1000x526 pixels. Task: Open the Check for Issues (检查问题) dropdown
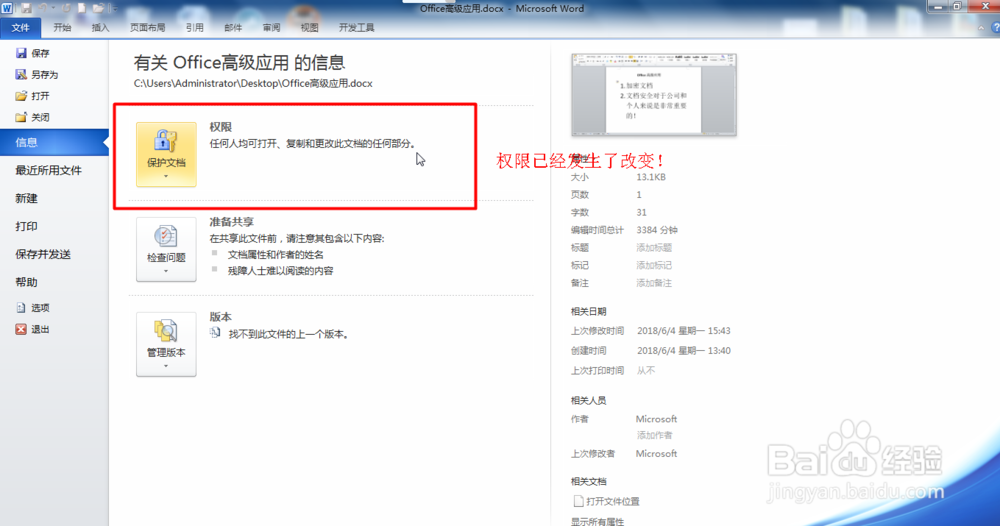tap(166, 249)
